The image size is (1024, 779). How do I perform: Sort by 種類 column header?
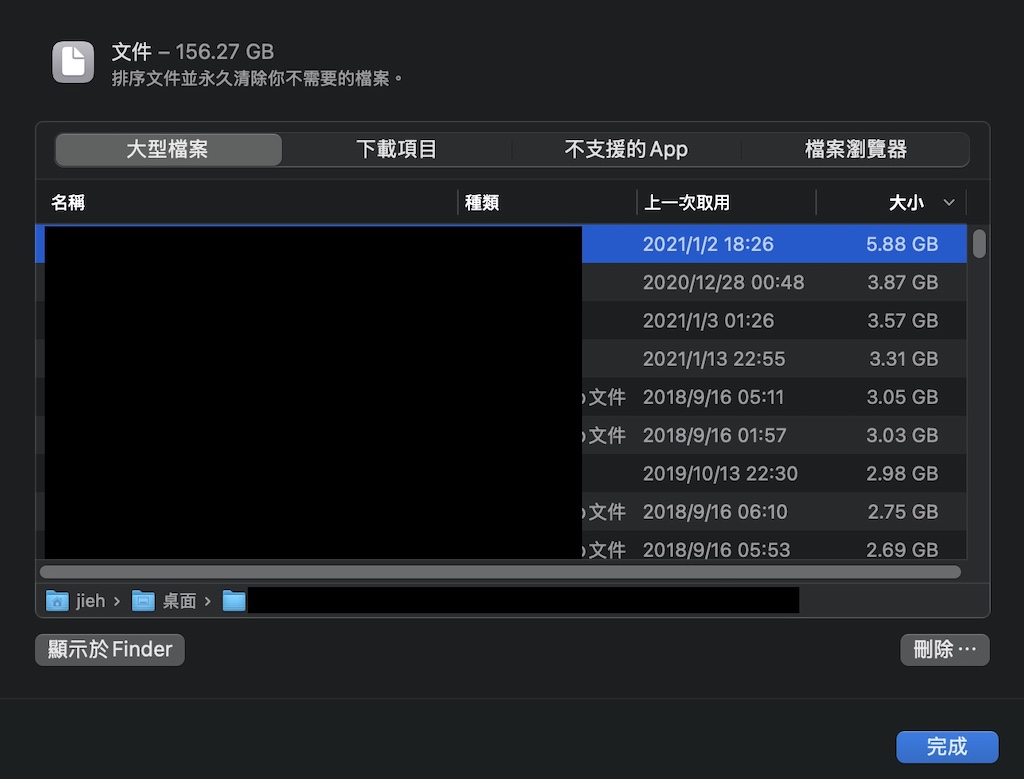[482, 203]
